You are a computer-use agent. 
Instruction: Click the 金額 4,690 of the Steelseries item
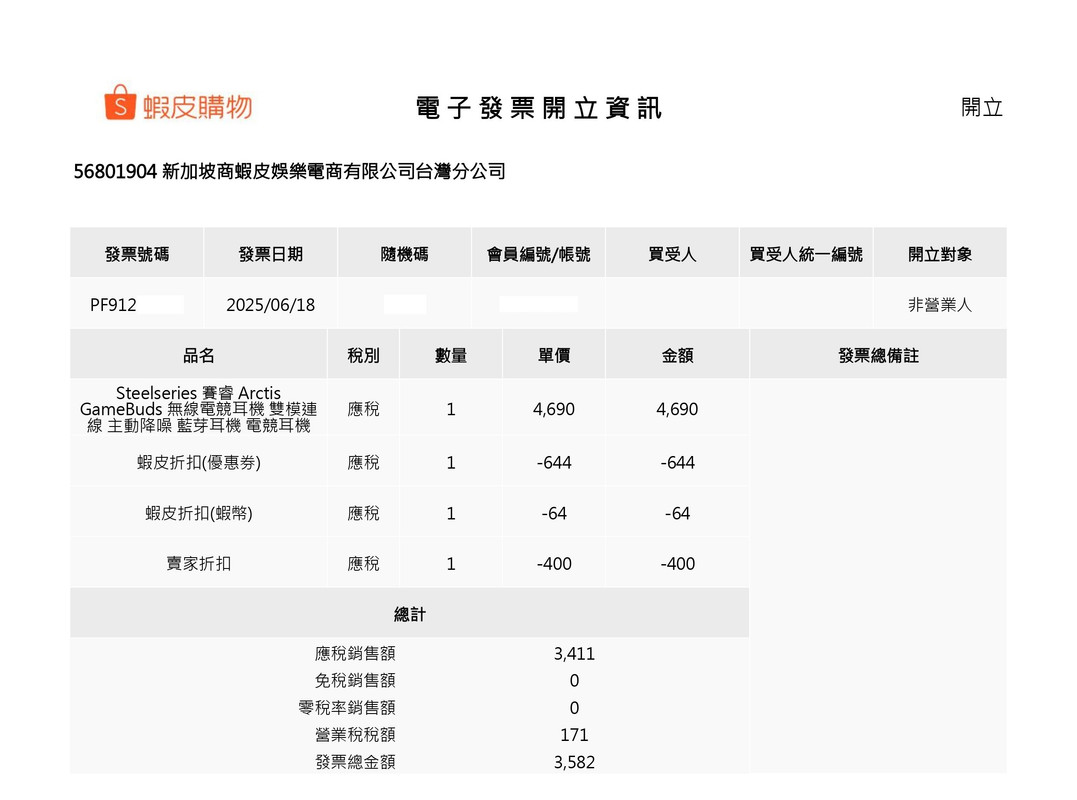[x=677, y=409]
